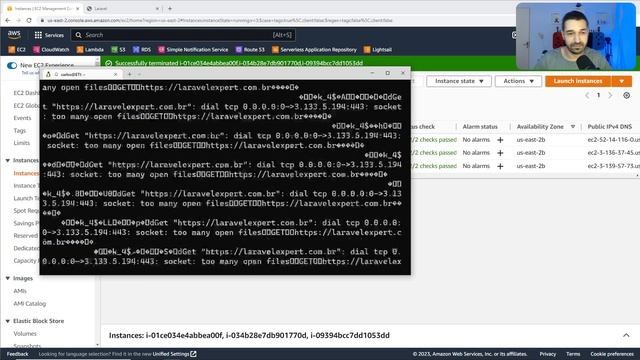Click the Alarm status column header
Screen dimensions: 640x360
click(x=480, y=127)
